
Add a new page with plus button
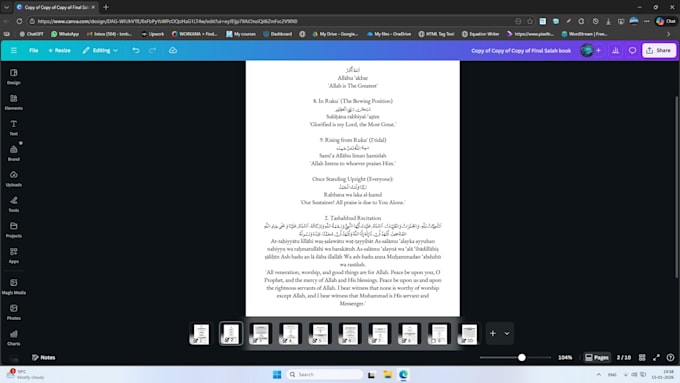pos(493,333)
